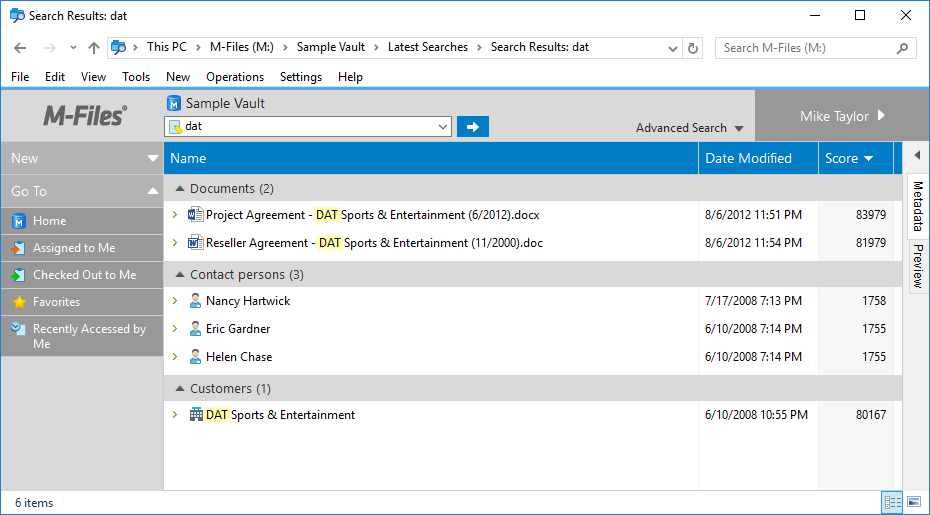The image size is (930, 515).
Task: Open the Edit menu
Action: pyautogui.click(x=55, y=77)
